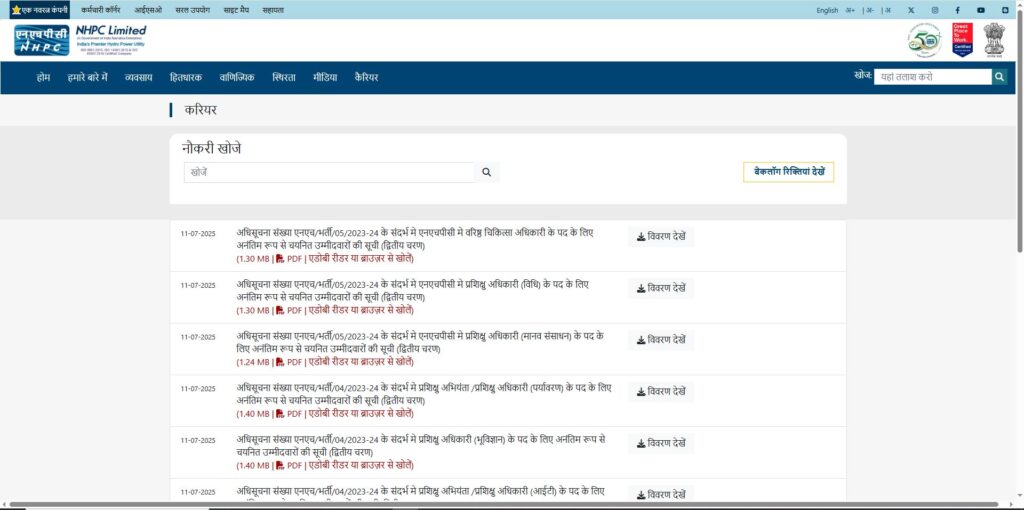Click the नौकरी खोजे search input field
This screenshot has height=510, width=1024.
(x=328, y=172)
